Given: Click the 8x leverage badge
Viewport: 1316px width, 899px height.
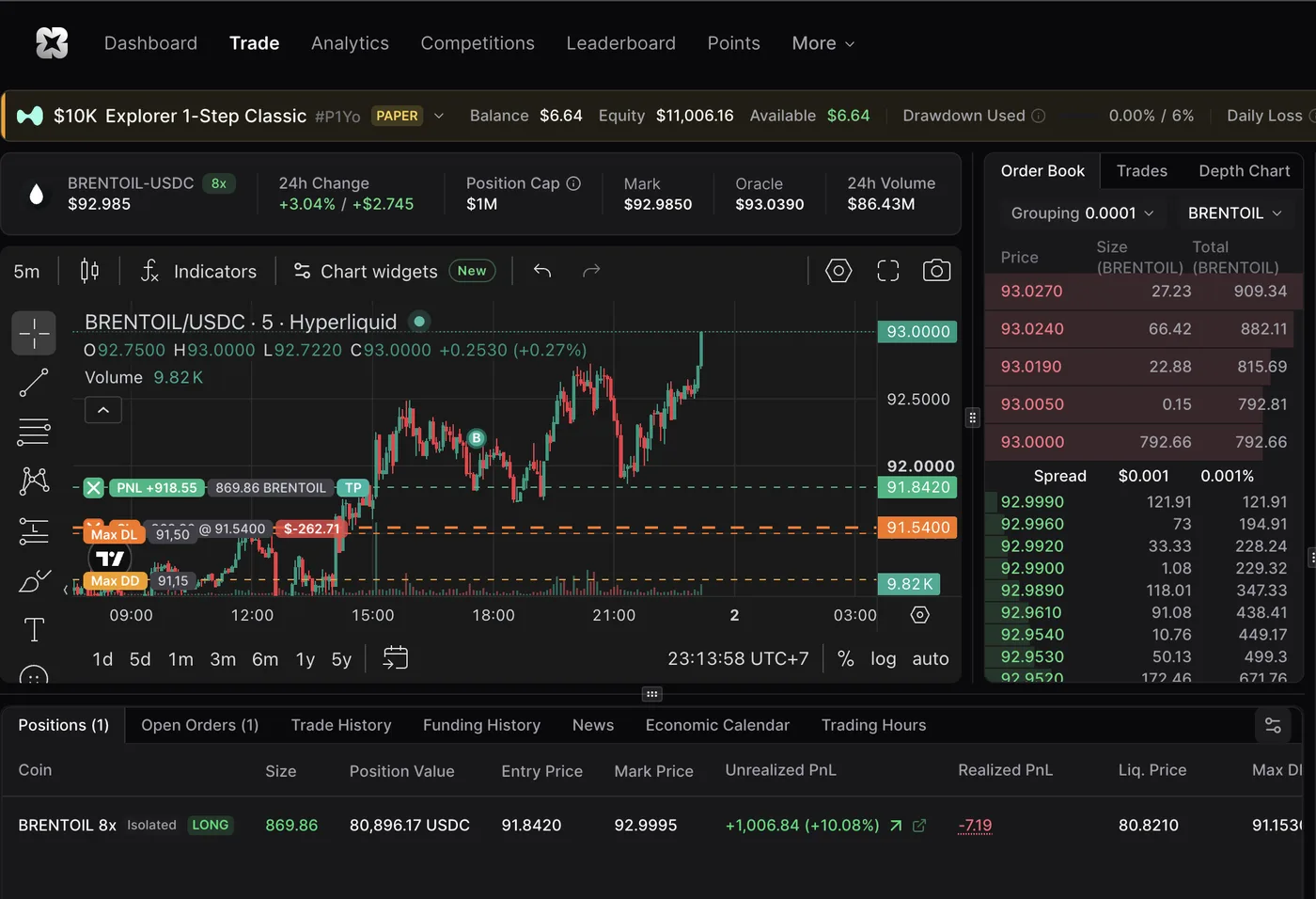Looking at the screenshot, I should pyautogui.click(x=219, y=183).
